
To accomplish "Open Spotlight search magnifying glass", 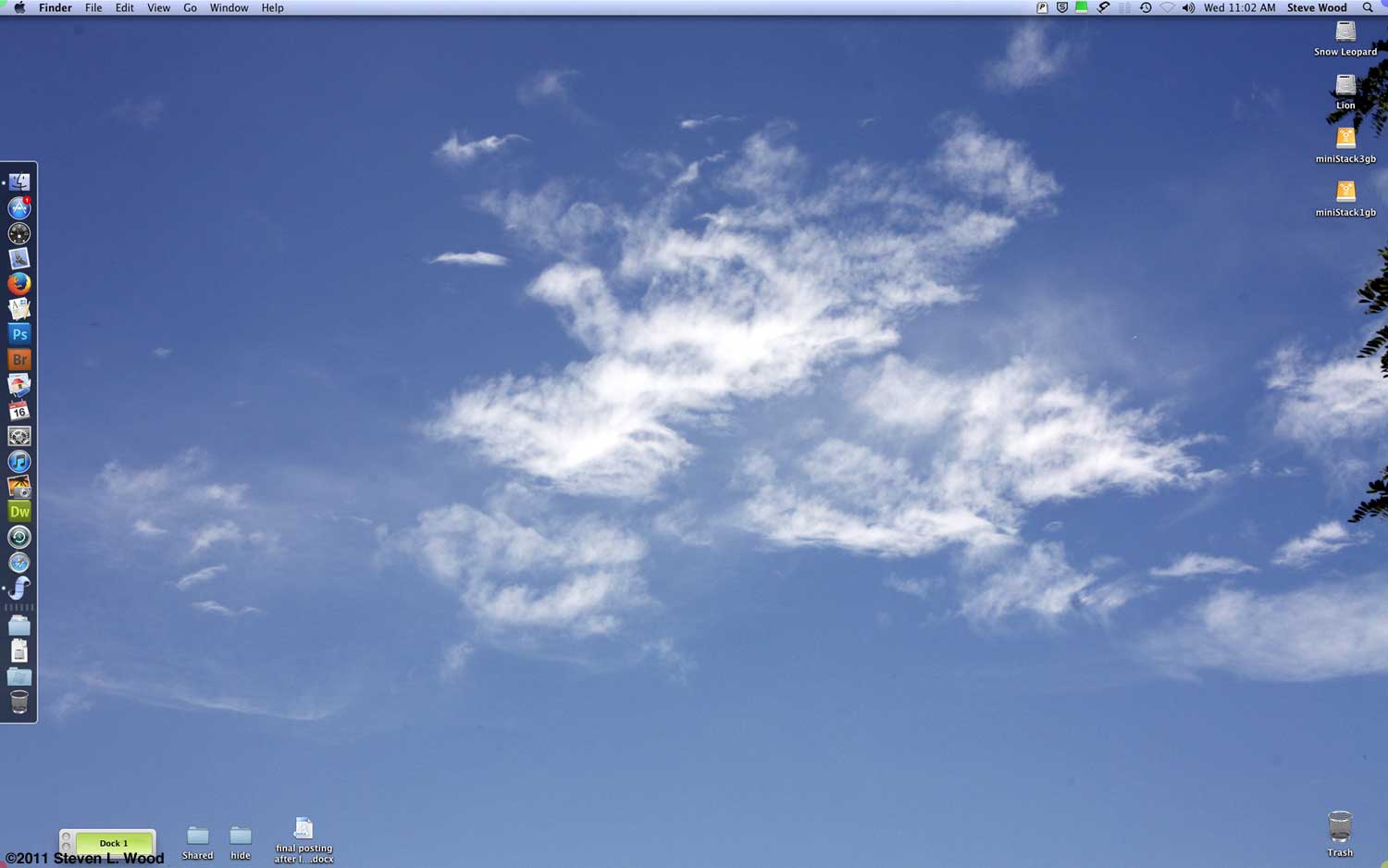I will click(x=1368, y=7).
